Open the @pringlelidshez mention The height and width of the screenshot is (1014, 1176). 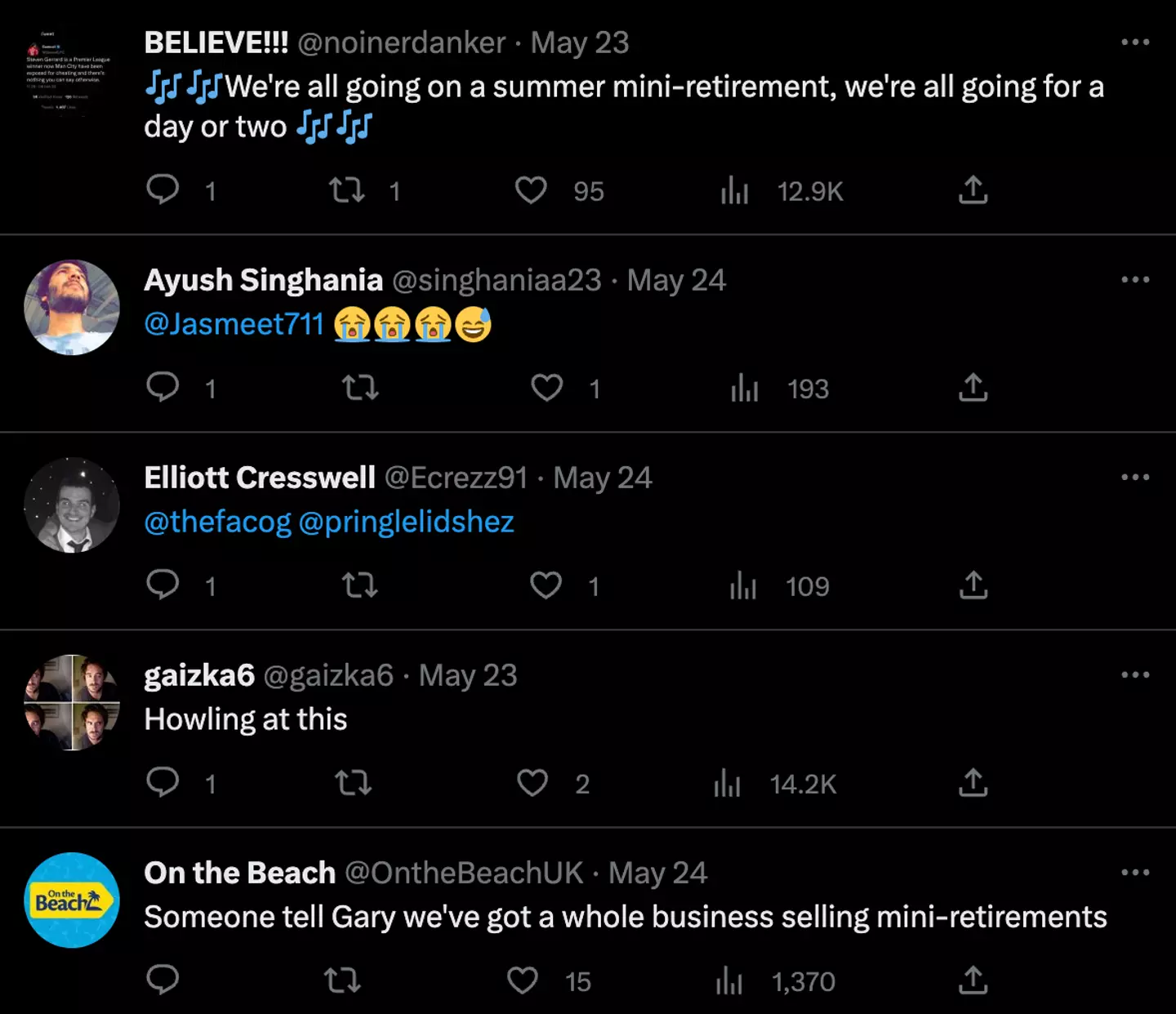[x=406, y=522]
